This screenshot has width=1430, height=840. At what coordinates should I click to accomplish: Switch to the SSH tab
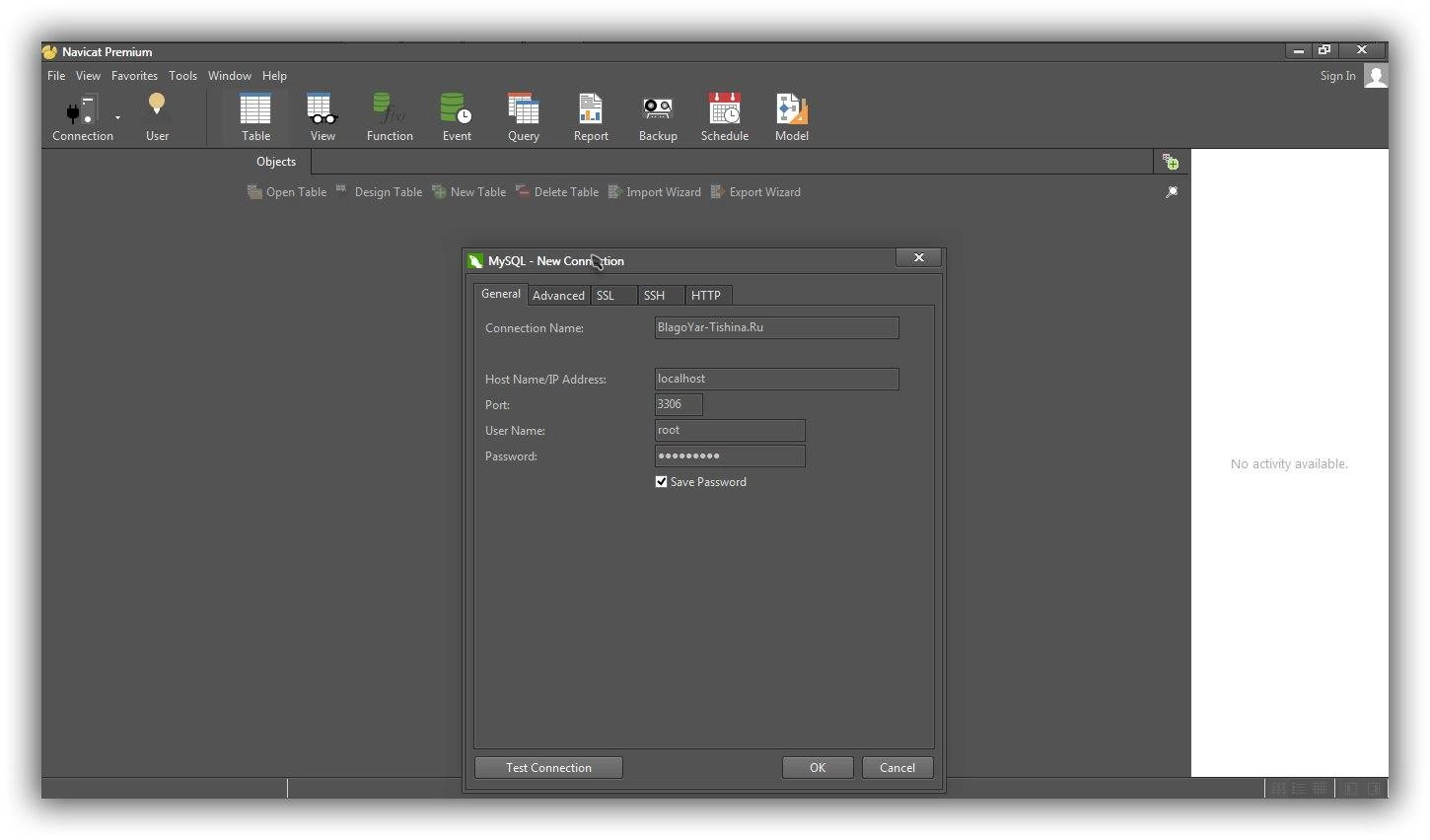coord(661,295)
